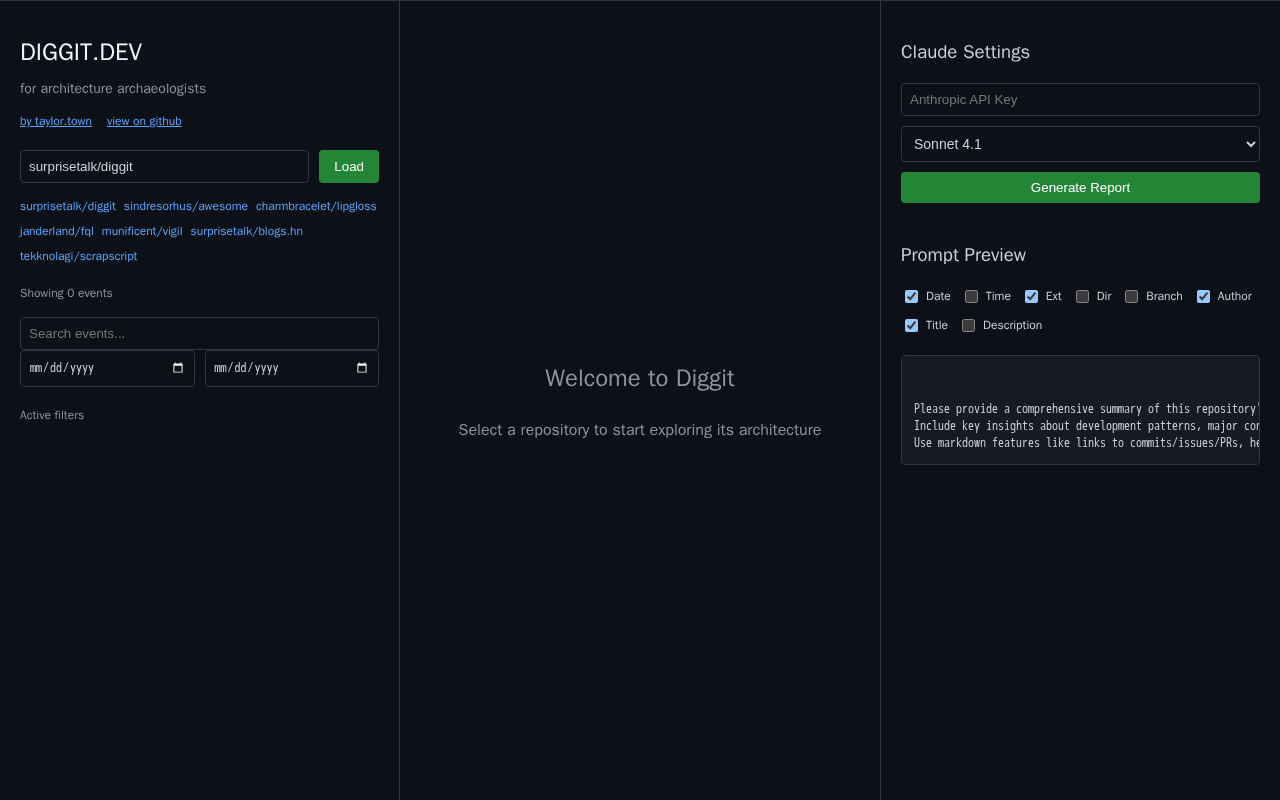
Task: Choose the charmbracelet/lipgloss repo suggestion
Action: (x=316, y=206)
